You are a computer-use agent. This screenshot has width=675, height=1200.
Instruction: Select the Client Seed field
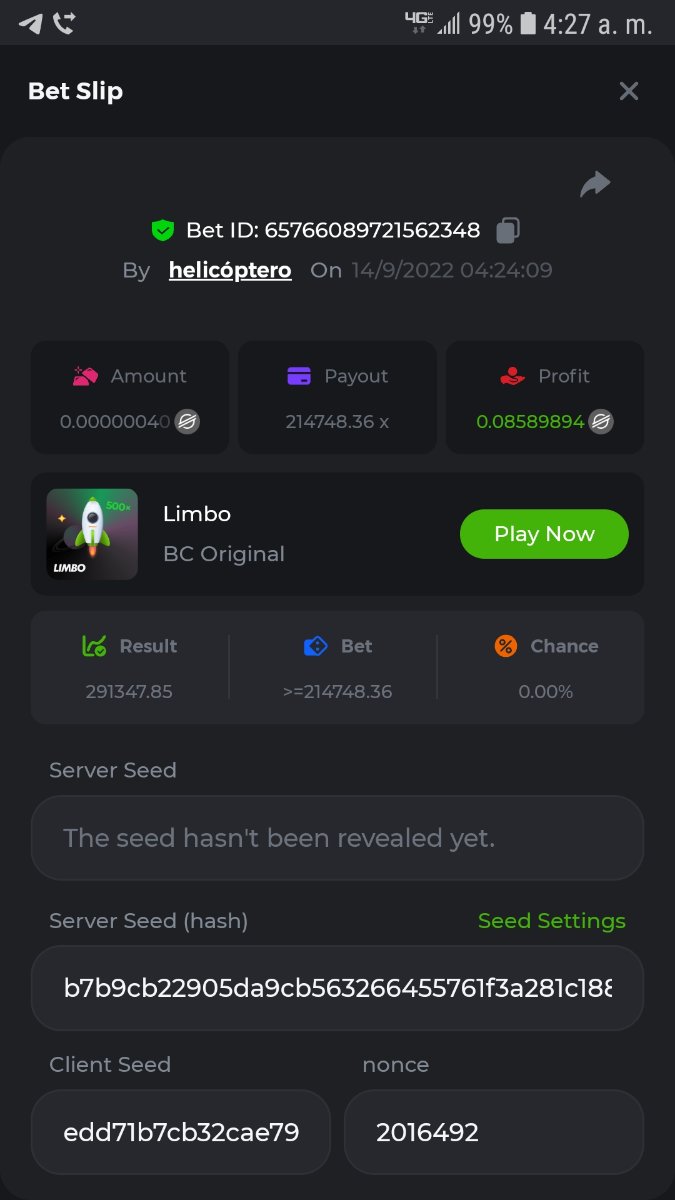(181, 1132)
